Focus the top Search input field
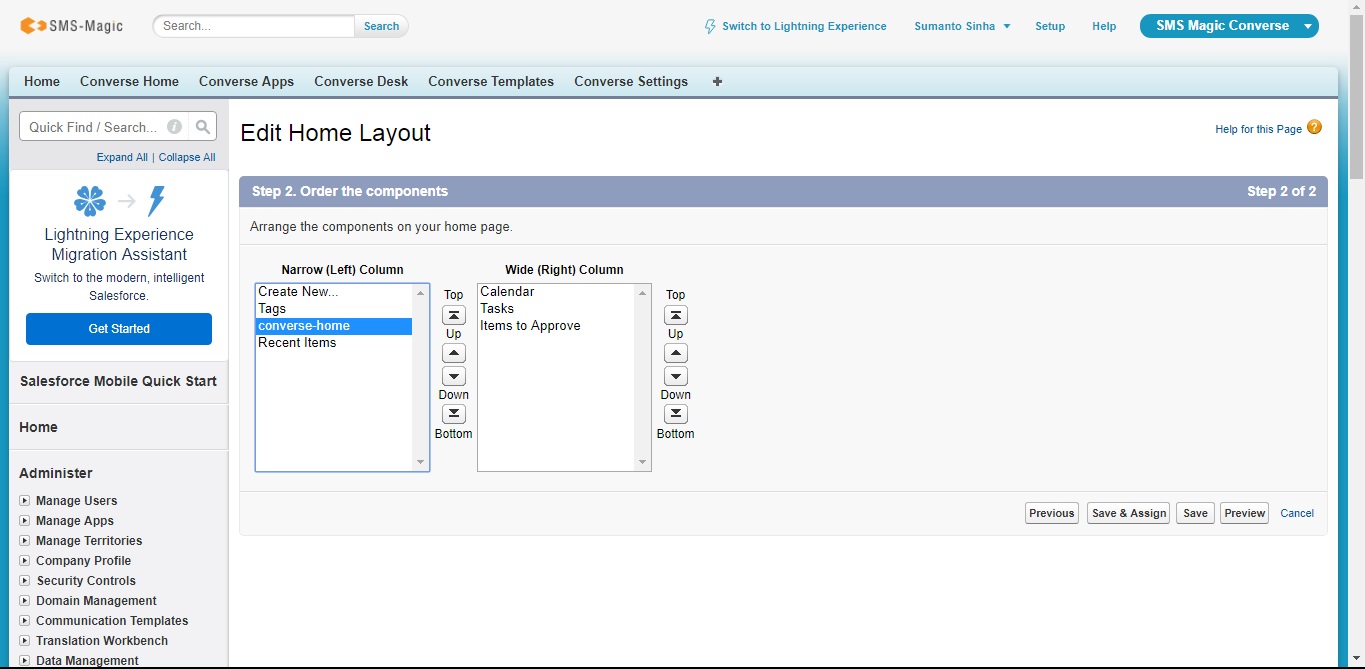 pyautogui.click(x=254, y=26)
